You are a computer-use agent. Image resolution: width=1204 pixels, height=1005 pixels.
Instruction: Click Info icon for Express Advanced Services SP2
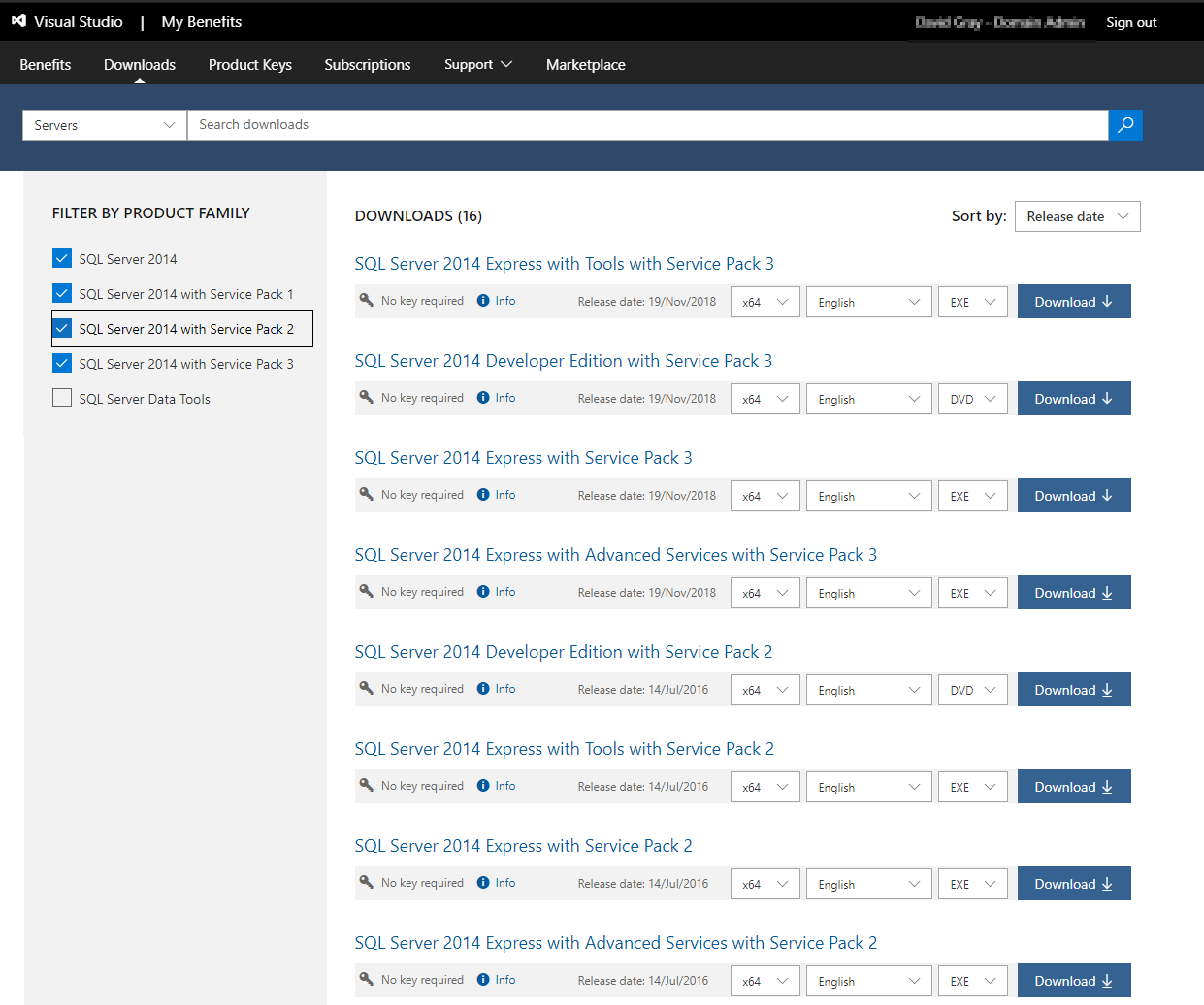click(483, 980)
